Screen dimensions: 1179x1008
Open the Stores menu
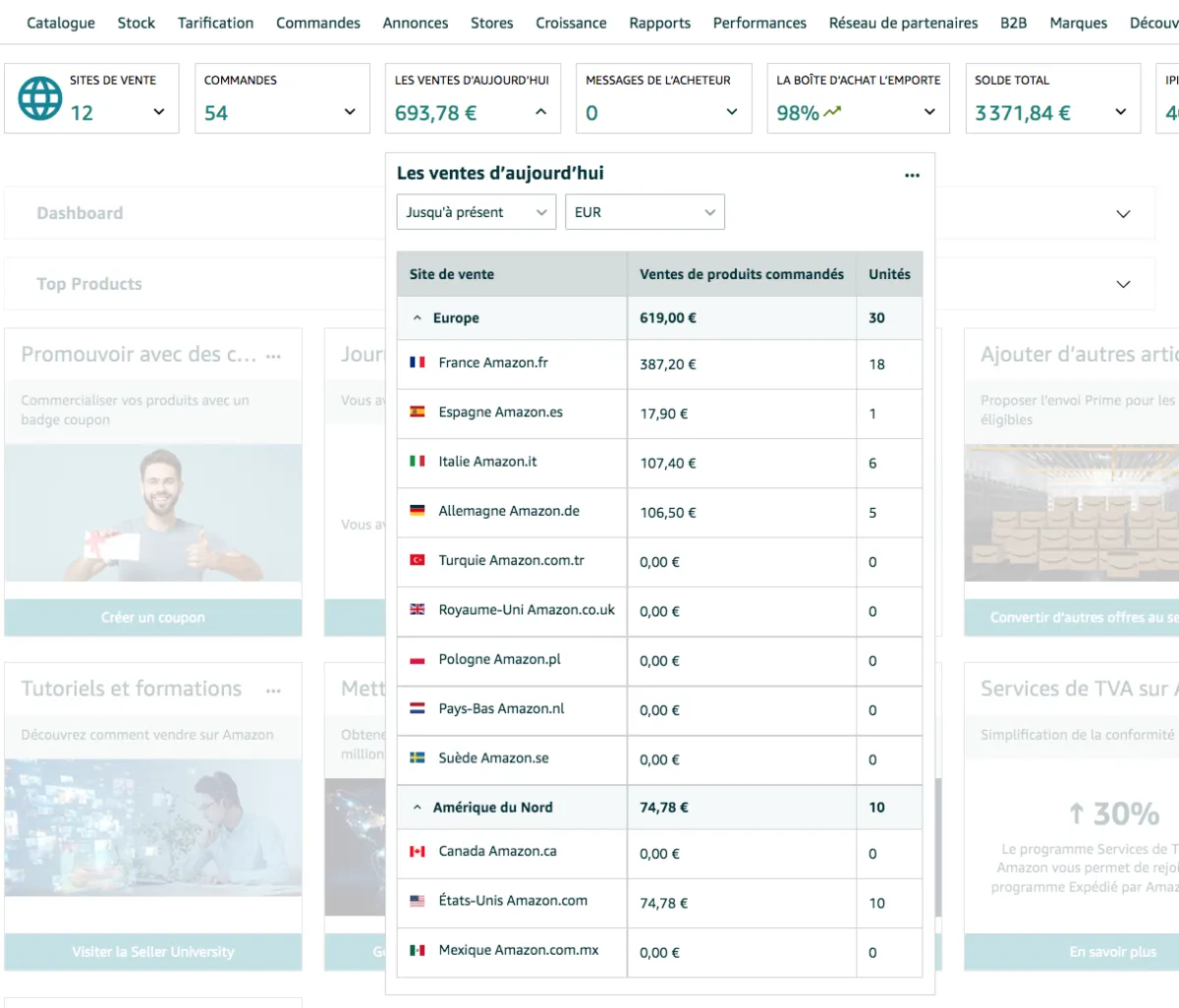(x=492, y=23)
